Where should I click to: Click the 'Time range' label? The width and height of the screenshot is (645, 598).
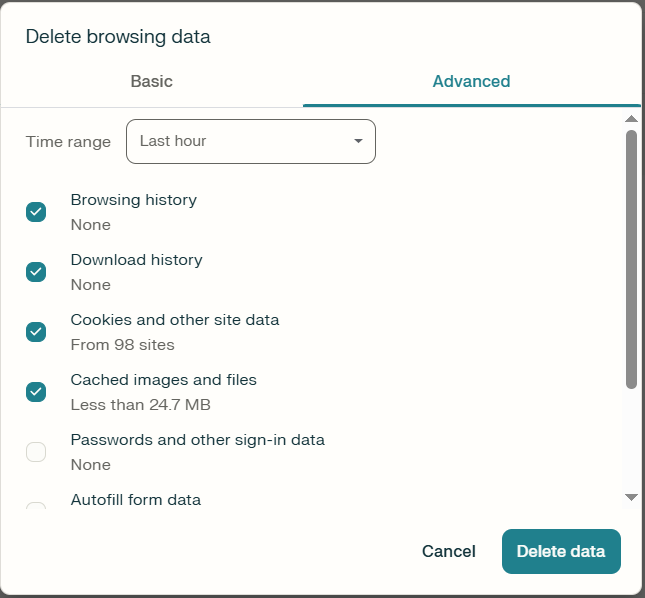[x=68, y=142]
